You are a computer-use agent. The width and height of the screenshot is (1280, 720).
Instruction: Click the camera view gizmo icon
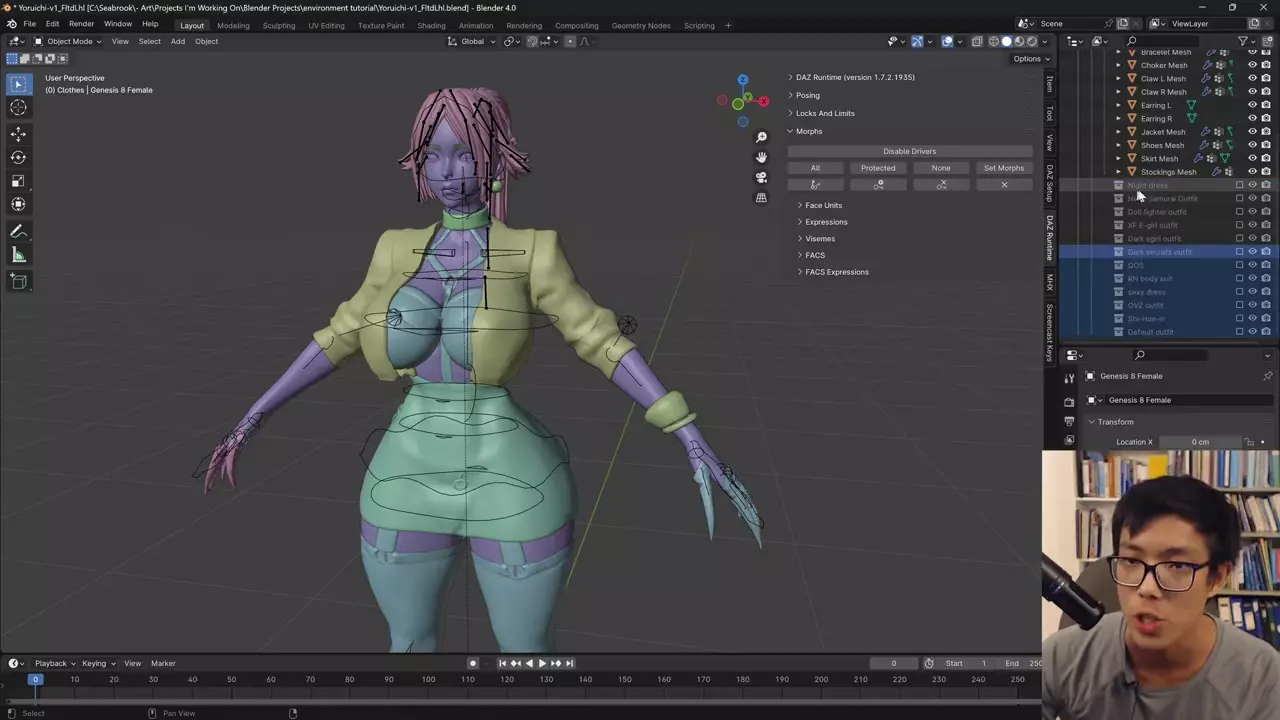(x=761, y=177)
